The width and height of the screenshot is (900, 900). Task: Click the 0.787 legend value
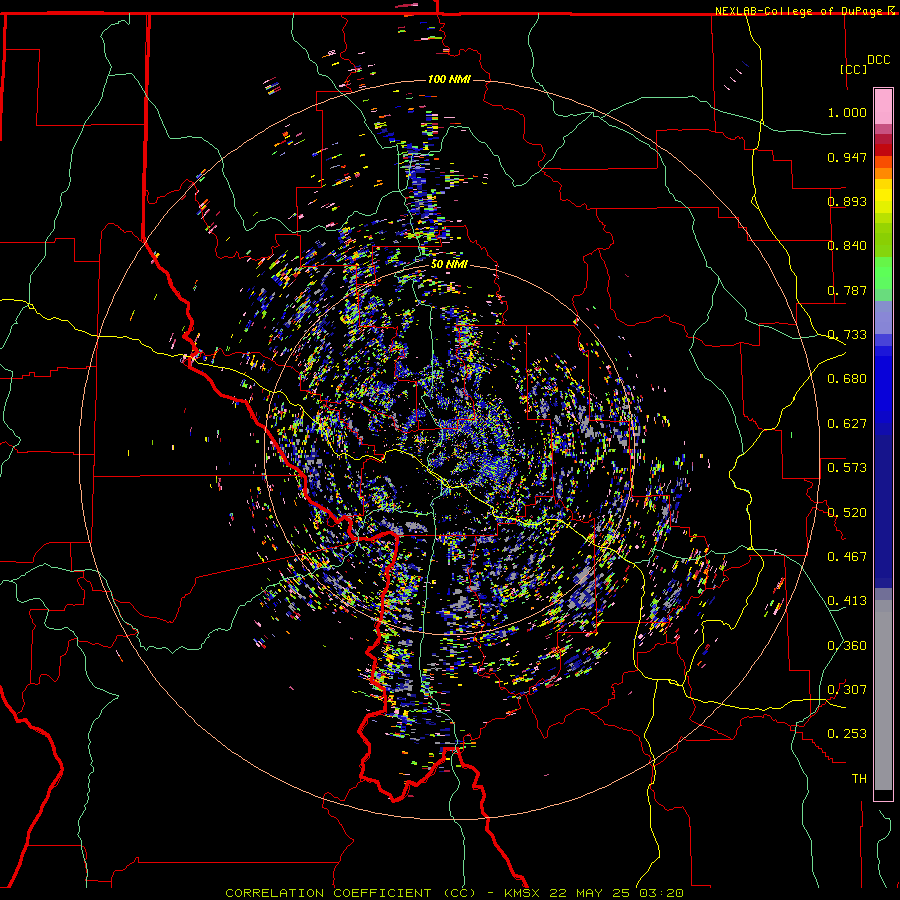click(x=847, y=290)
